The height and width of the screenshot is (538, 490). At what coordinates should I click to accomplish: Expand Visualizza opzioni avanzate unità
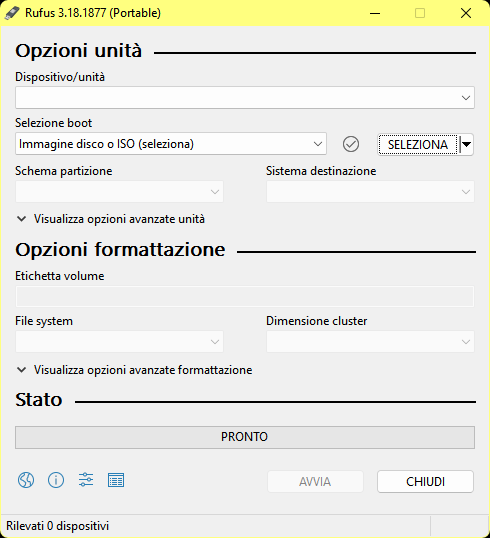click(x=110, y=219)
